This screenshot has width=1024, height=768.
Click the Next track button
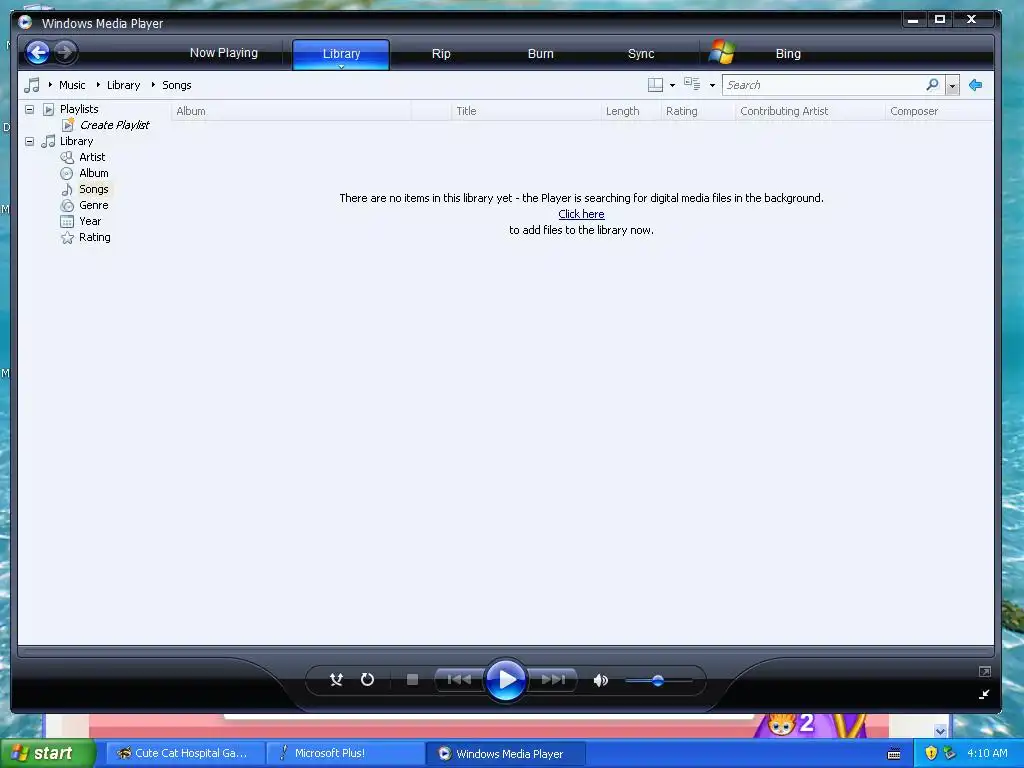[552, 680]
